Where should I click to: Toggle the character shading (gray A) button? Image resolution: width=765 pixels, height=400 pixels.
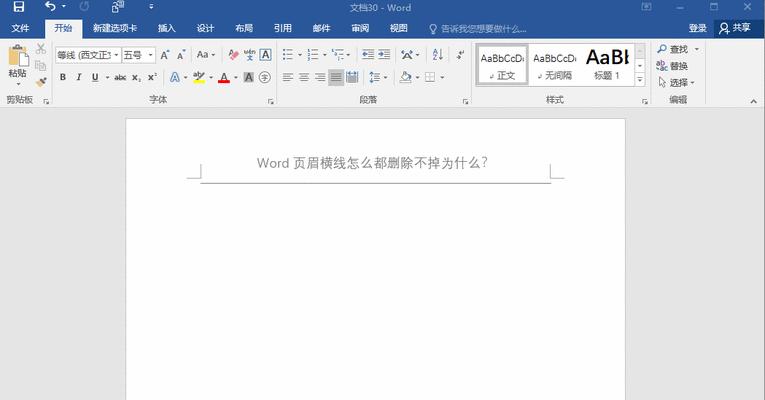click(249, 77)
